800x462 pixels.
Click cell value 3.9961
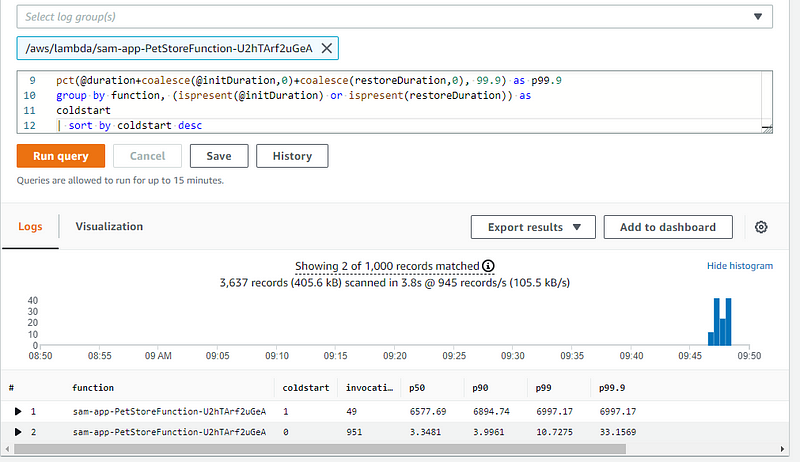point(488,432)
